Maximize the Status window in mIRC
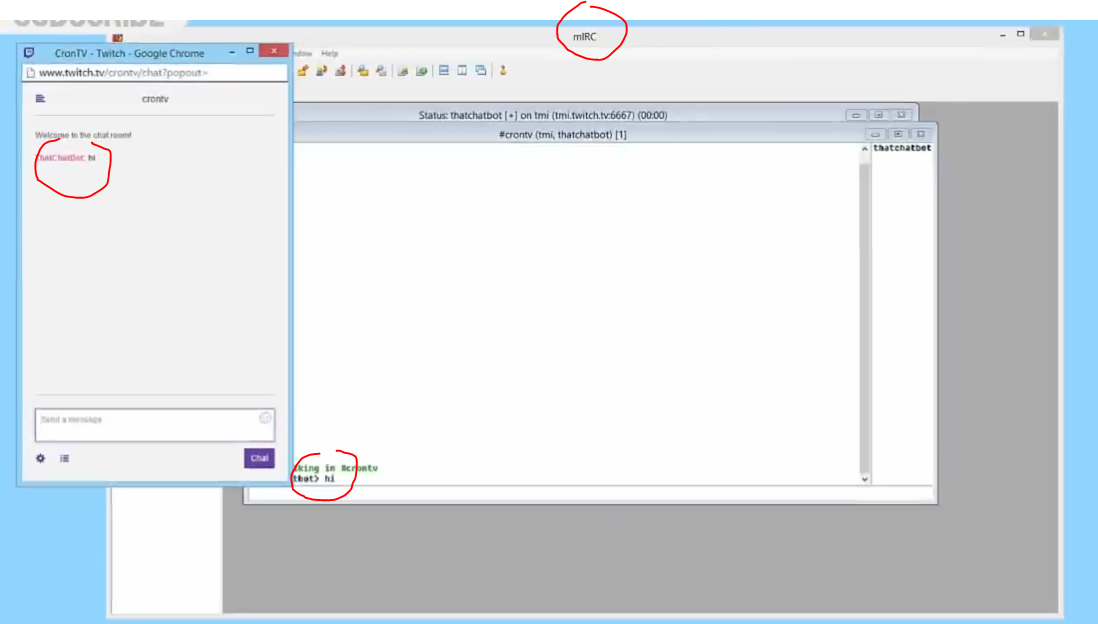 point(879,115)
